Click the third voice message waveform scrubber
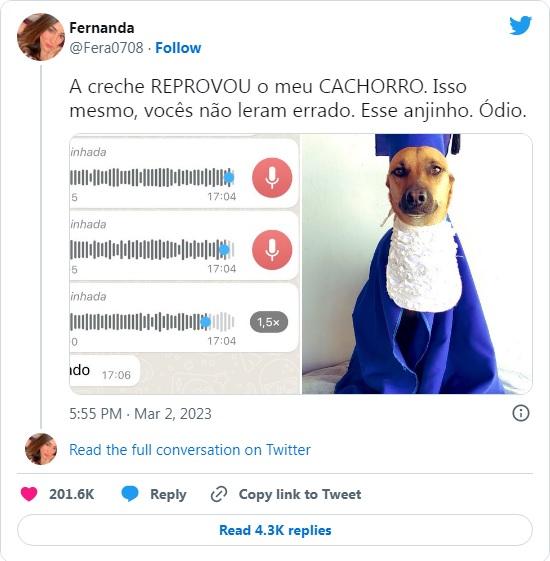Viewport: 550px width, 561px height. (152, 322)
